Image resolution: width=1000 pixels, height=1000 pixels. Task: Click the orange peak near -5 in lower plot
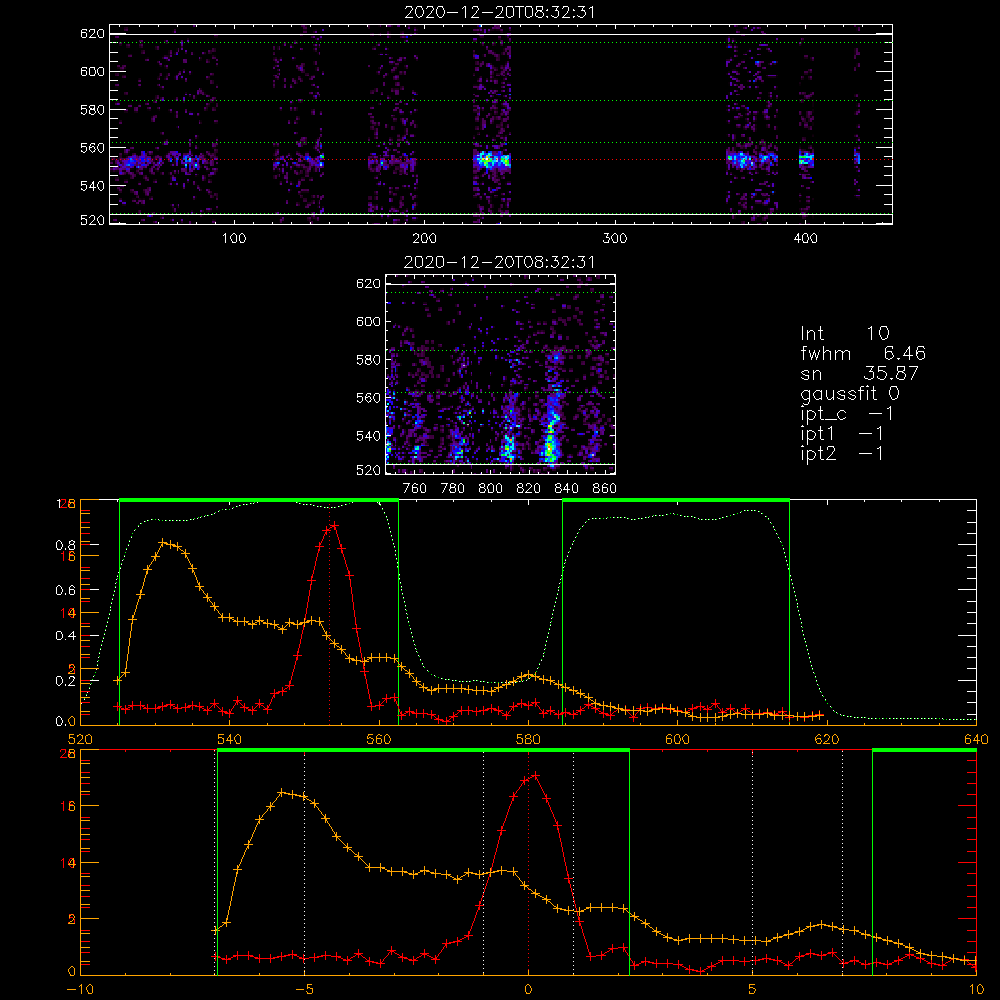(x=282, y=792)
